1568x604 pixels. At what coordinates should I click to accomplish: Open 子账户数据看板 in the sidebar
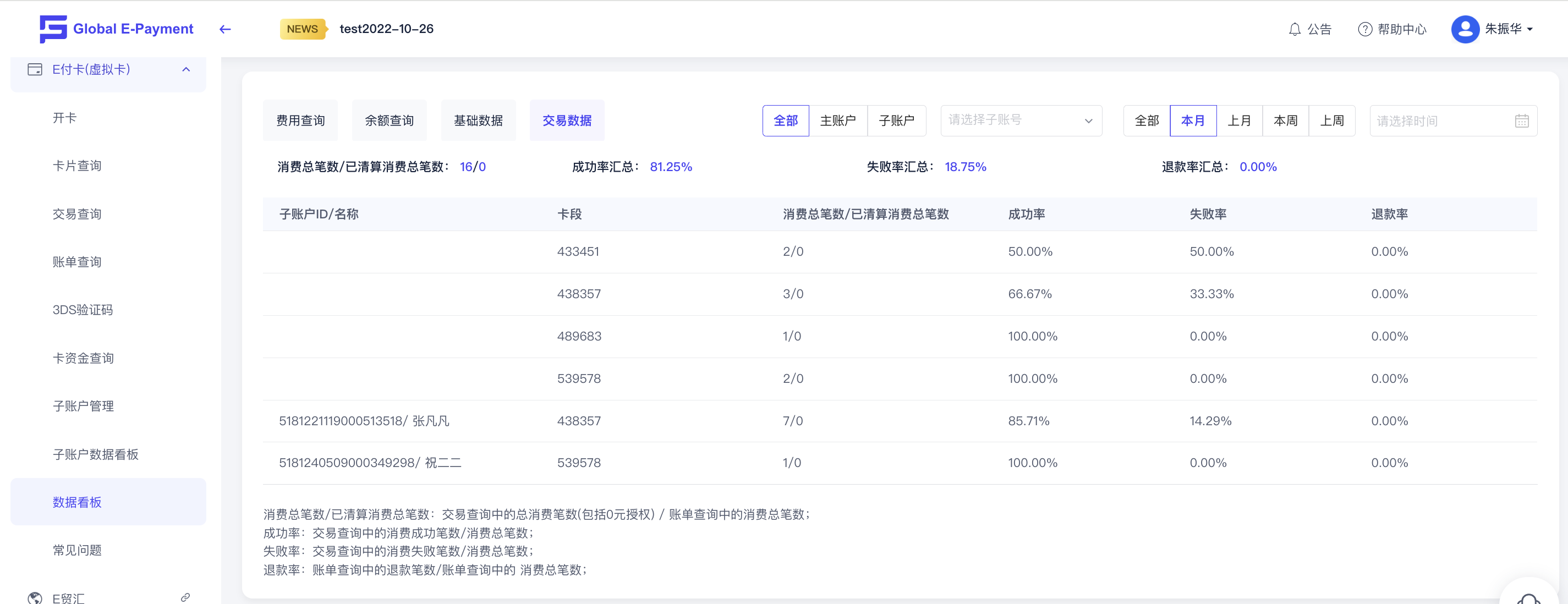pos(96,454)
